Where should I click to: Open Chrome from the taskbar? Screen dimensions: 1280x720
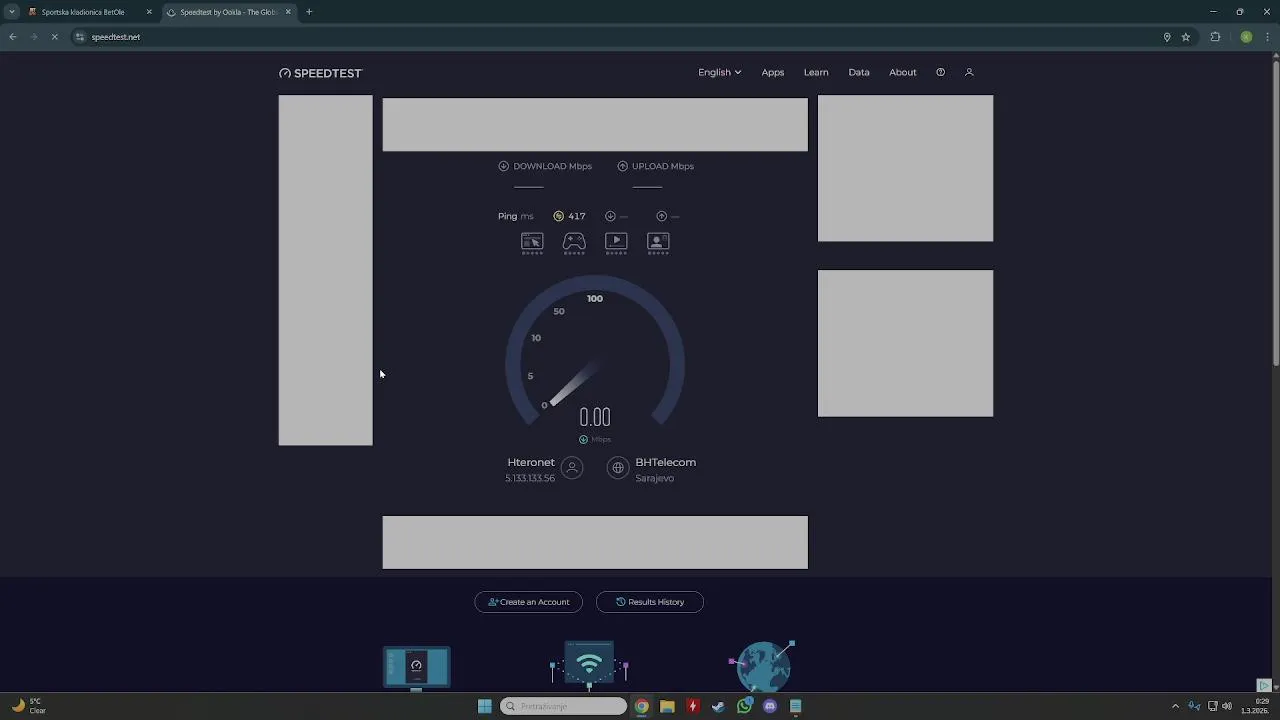642,706
